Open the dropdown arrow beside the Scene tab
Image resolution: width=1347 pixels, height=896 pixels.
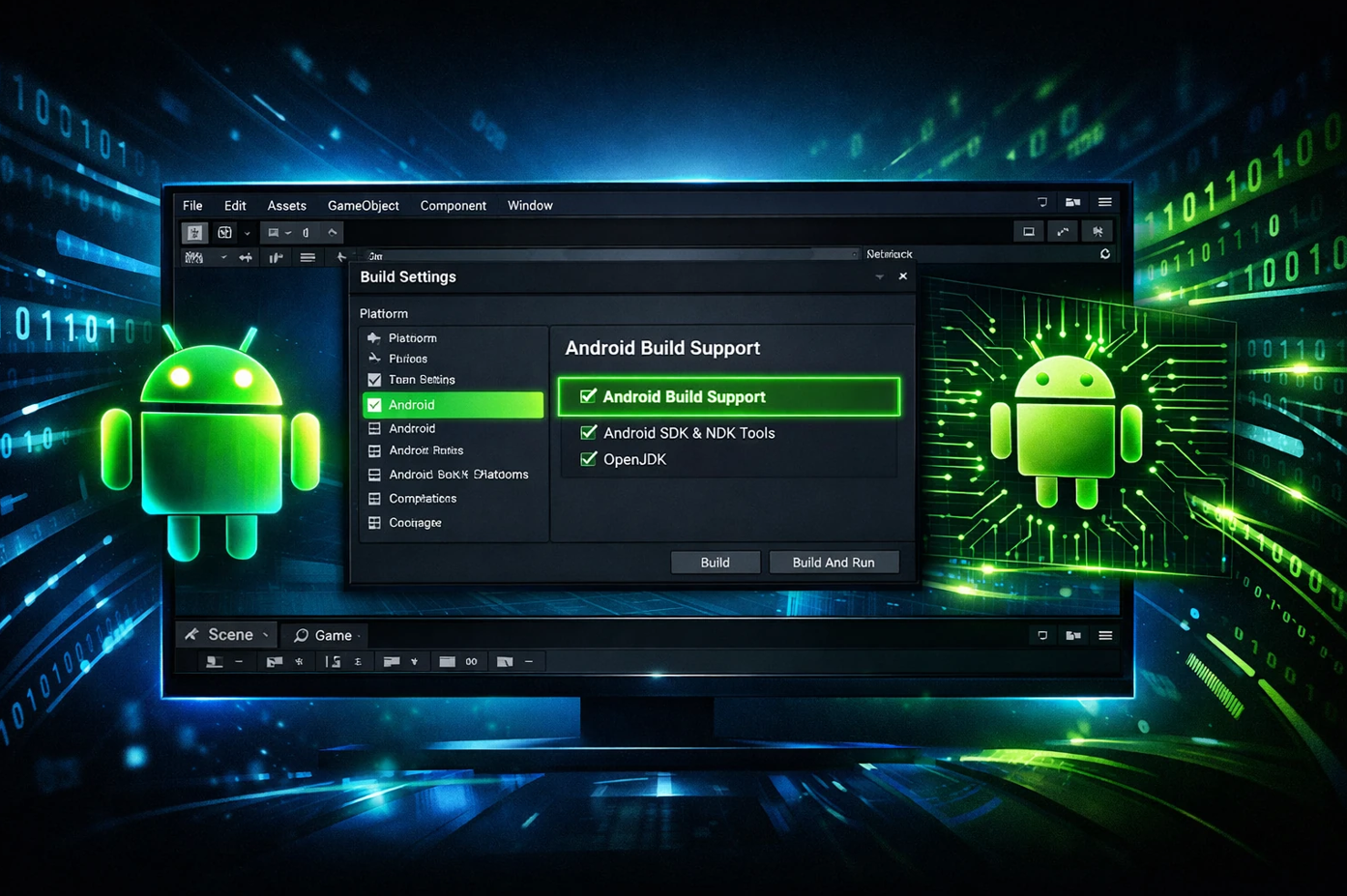click(265, 636)
